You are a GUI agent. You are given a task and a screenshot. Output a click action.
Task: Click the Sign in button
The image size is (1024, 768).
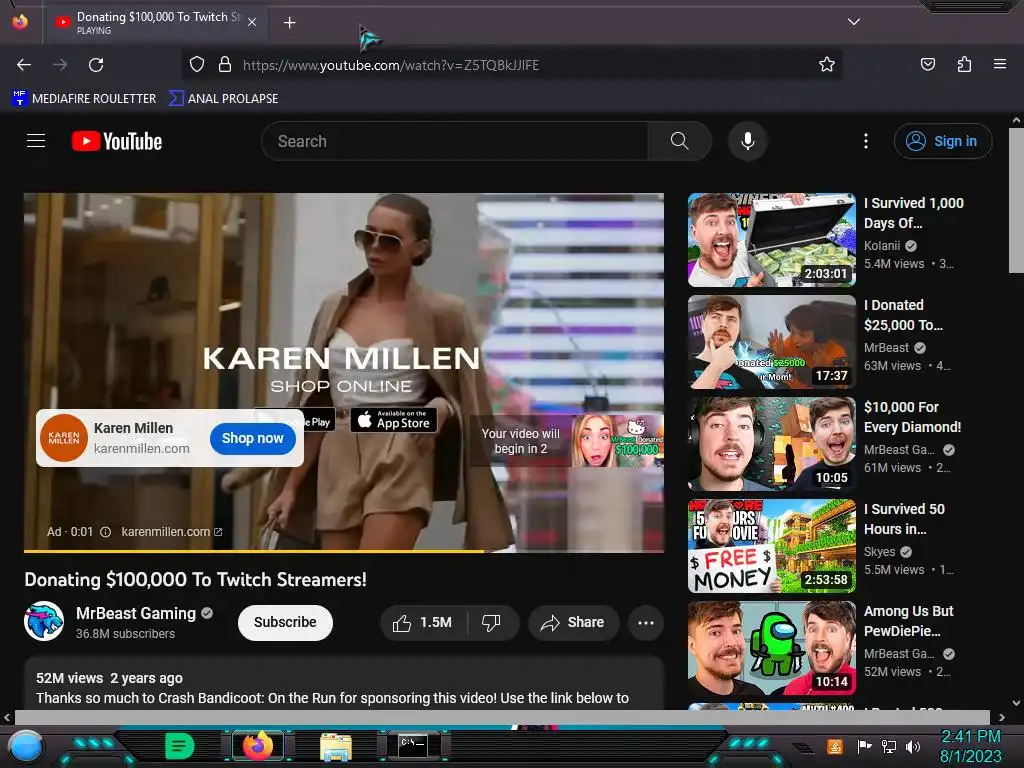942,141
